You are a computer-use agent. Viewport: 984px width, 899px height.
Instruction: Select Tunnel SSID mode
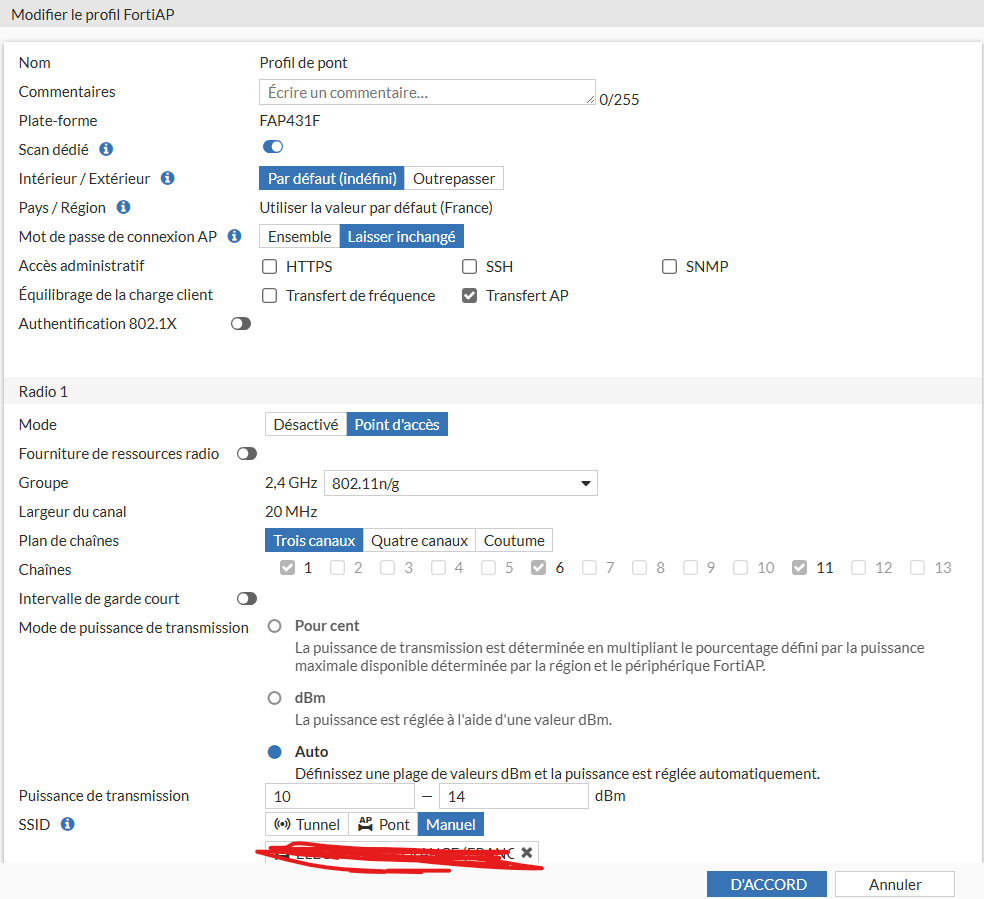306,824
